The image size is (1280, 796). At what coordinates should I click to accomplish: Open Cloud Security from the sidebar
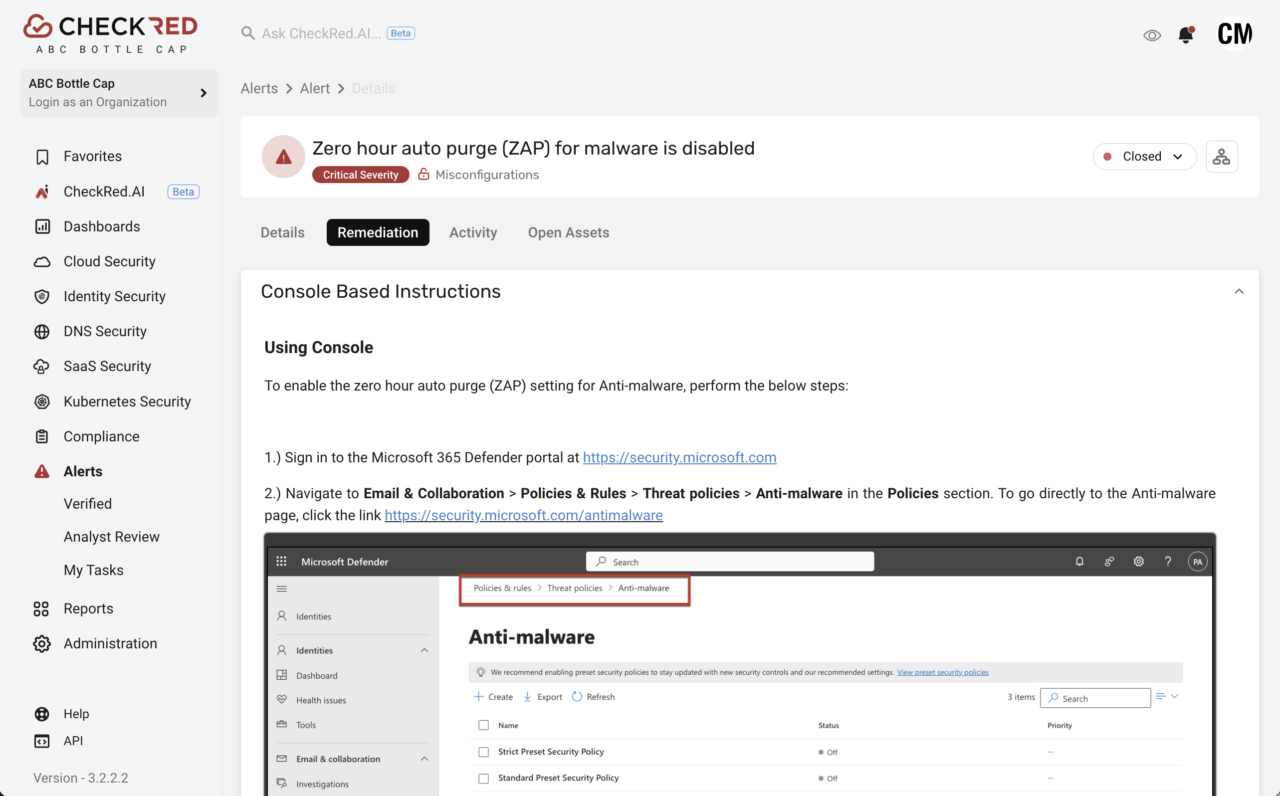point(109,261)
